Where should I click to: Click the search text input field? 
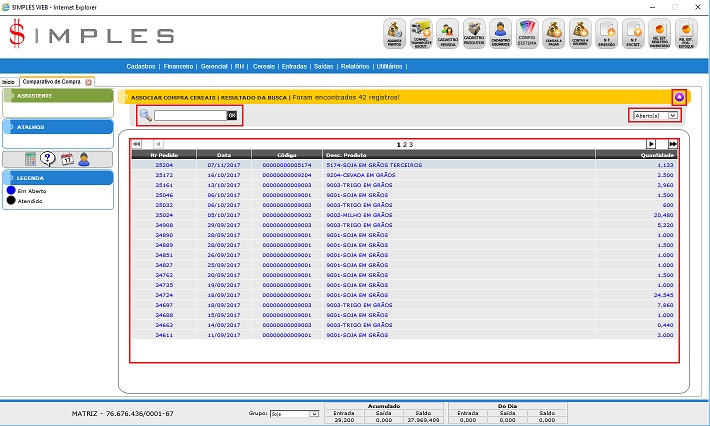[189, 116]
